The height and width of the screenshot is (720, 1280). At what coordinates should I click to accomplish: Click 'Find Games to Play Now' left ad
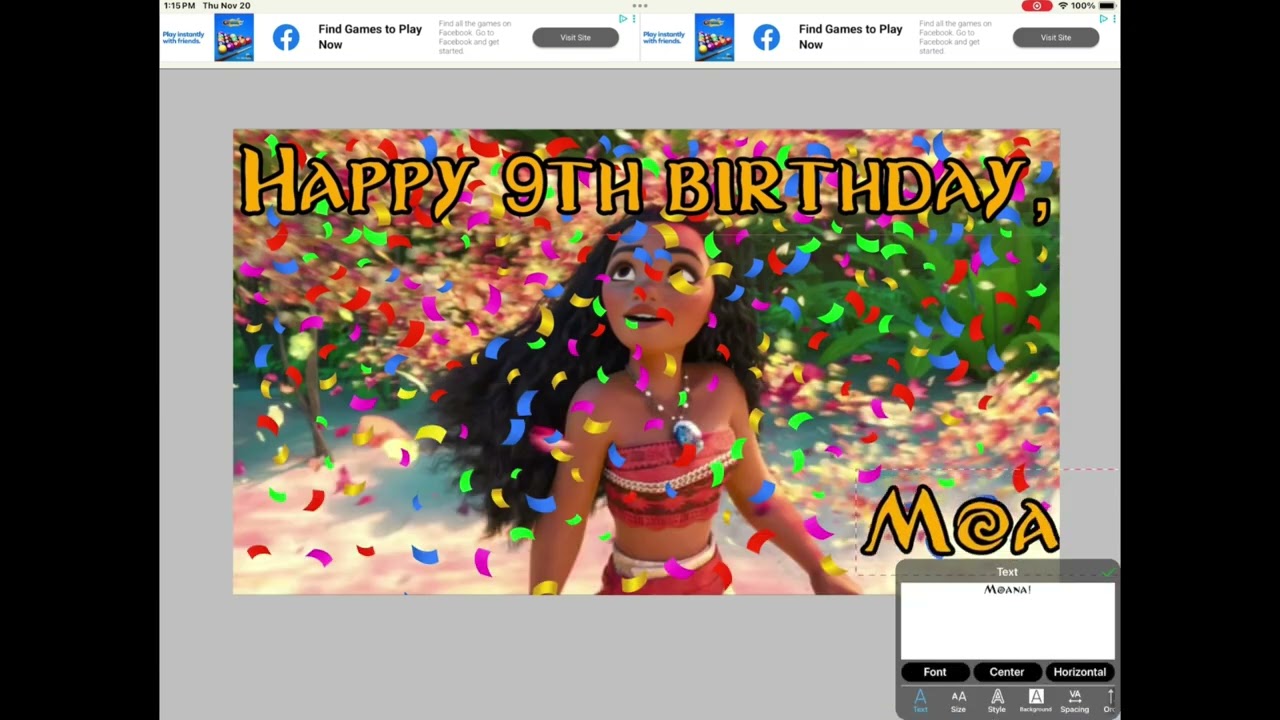pyautogui.click(x=370, y=37)
